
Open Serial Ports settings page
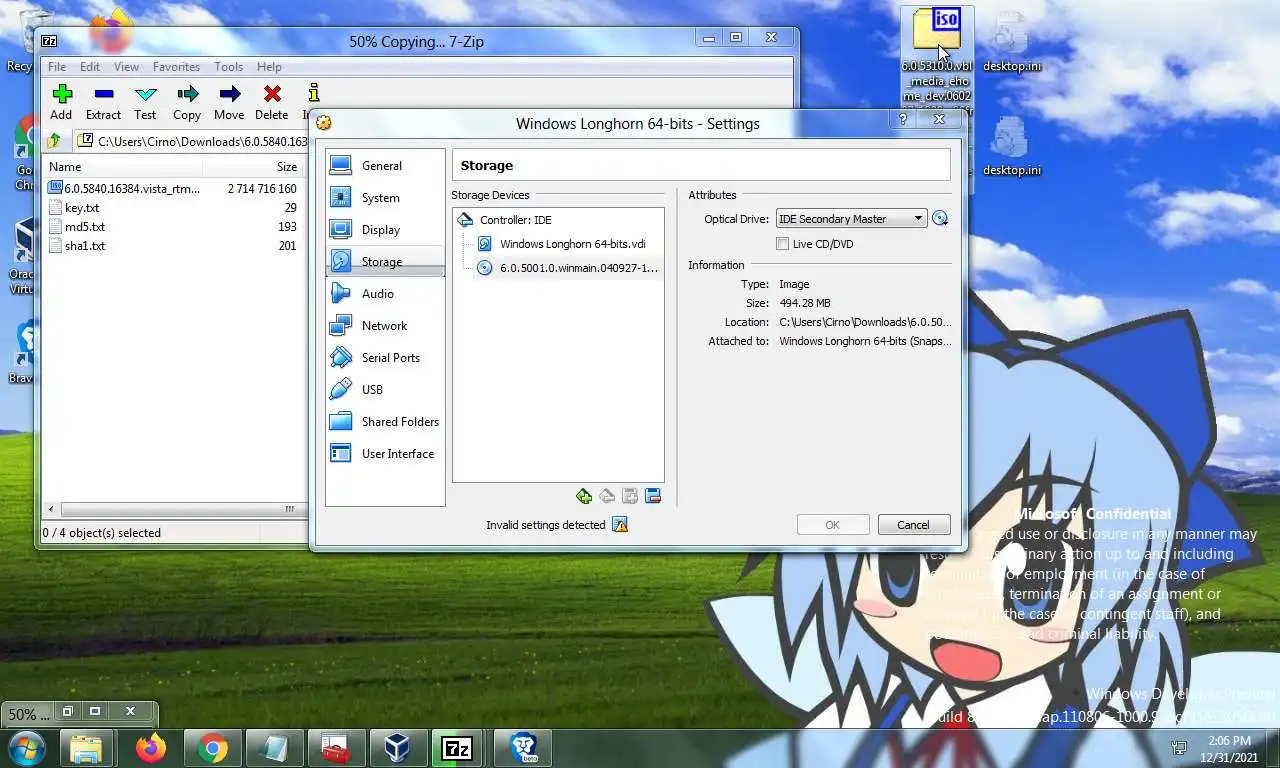point(385,358)
